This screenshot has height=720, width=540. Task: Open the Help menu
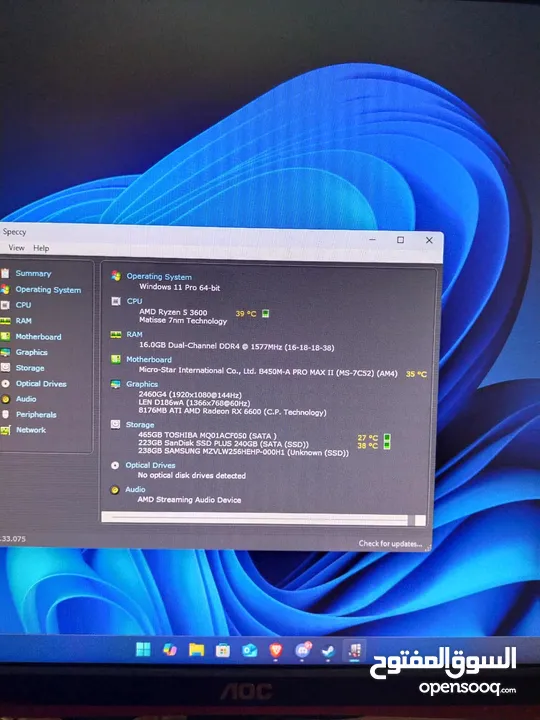41,248
